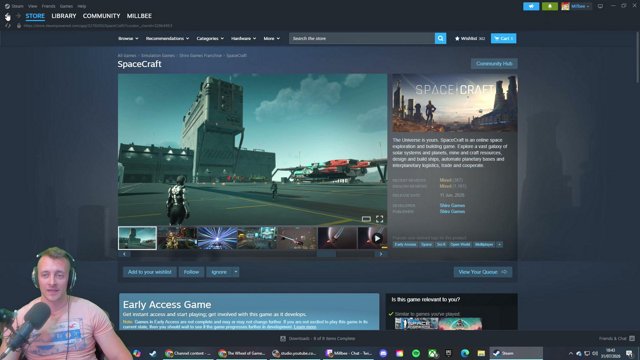Open the Steam menu
The image size is (640, 360).
coord(18,6)
